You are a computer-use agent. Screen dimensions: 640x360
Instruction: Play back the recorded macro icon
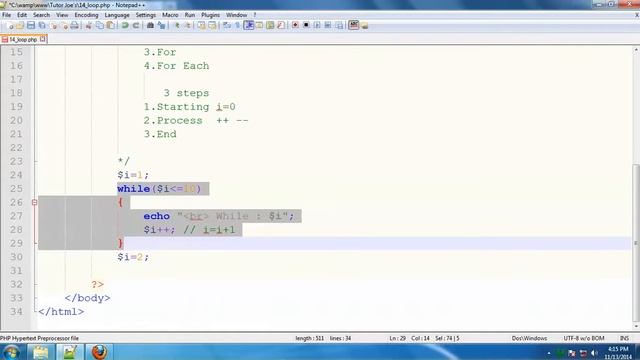tap(317, 25)
